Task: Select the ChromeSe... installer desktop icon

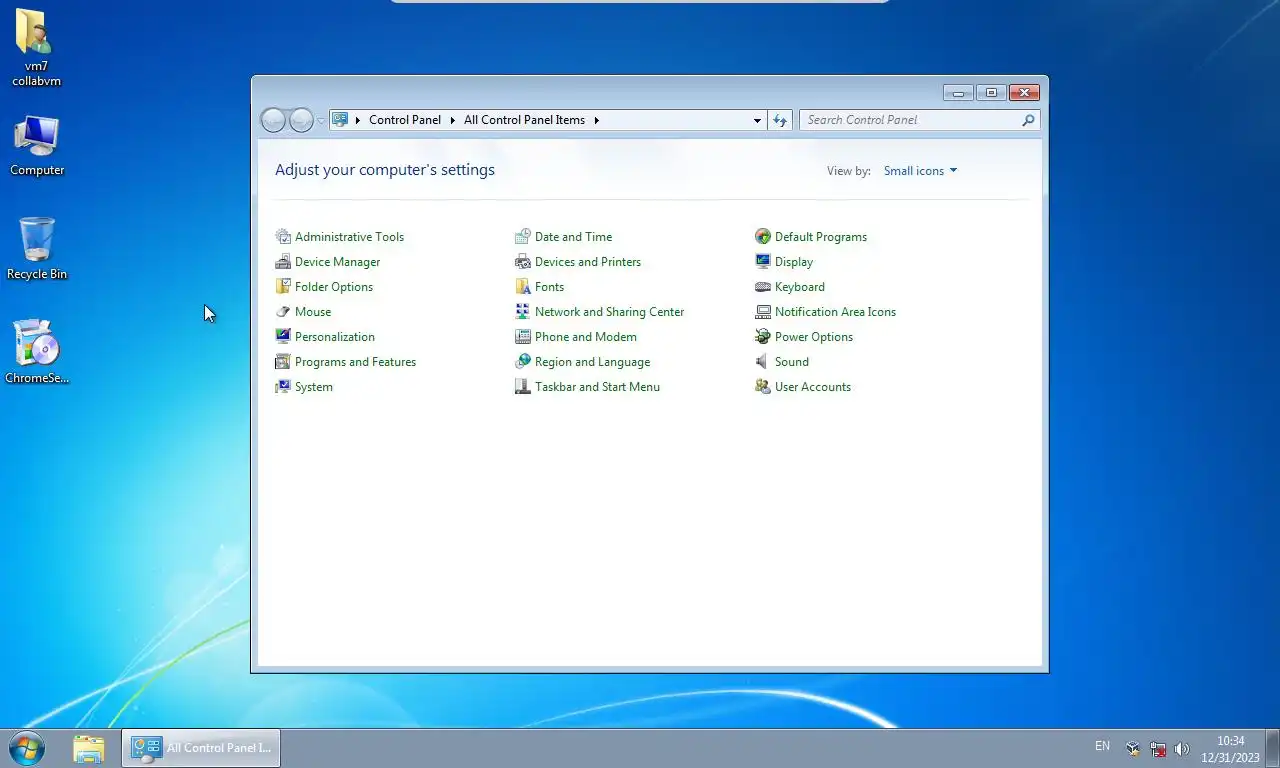Action: coord(37,352)
